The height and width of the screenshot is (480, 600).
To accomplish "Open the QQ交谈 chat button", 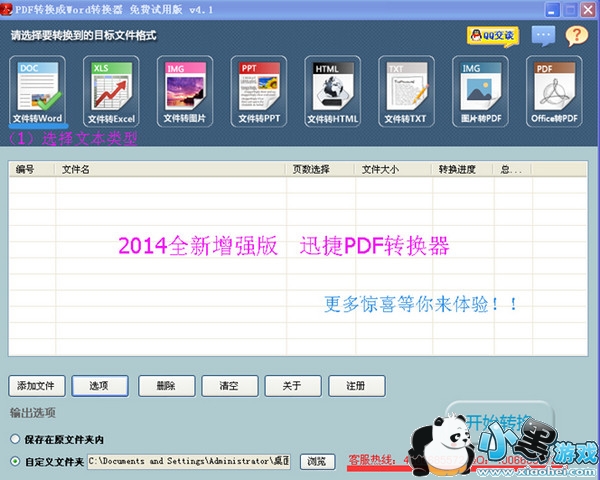I will coord(493,36).
